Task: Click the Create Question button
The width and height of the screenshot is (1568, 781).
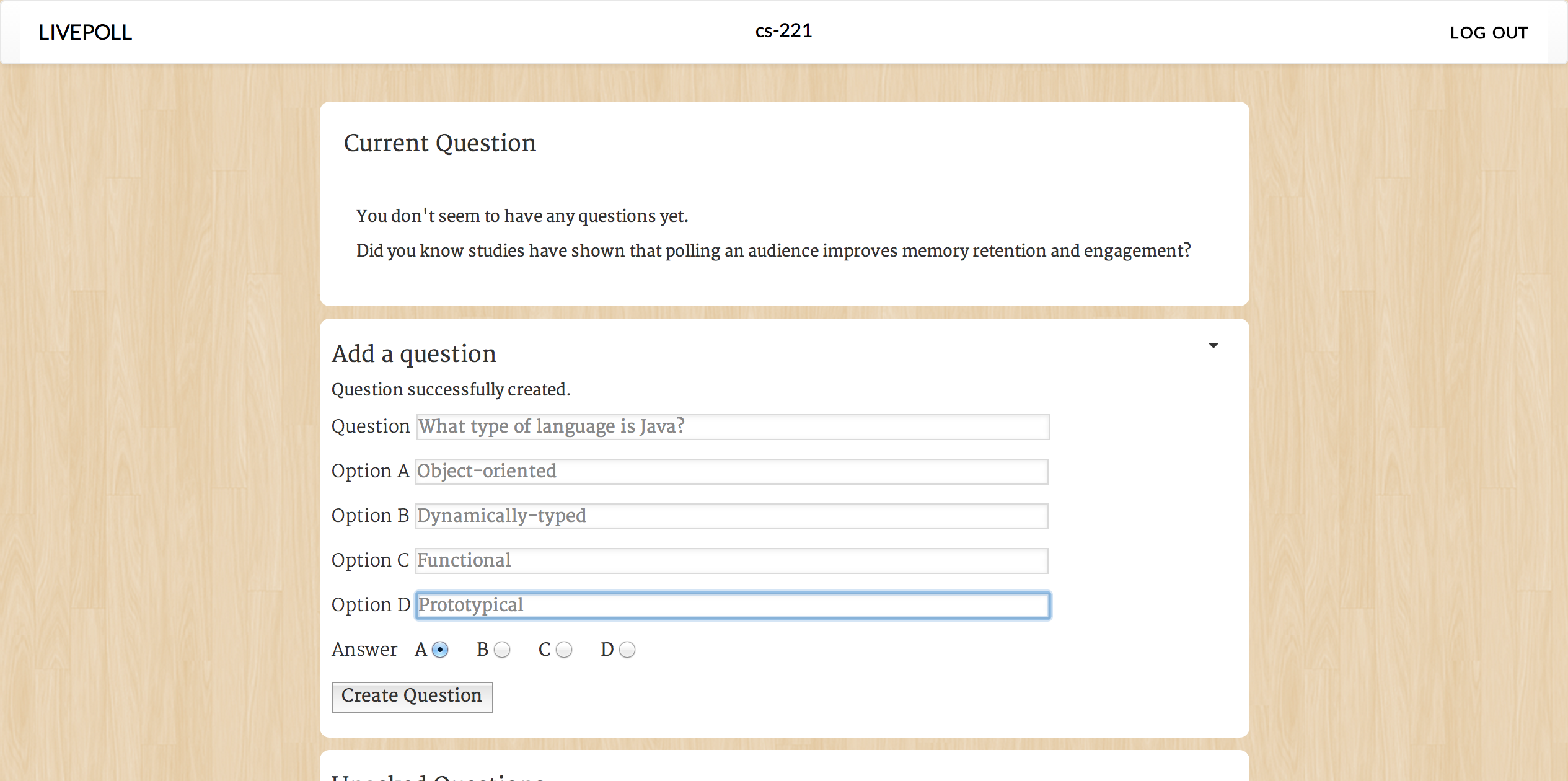Action: click(412, 697)
